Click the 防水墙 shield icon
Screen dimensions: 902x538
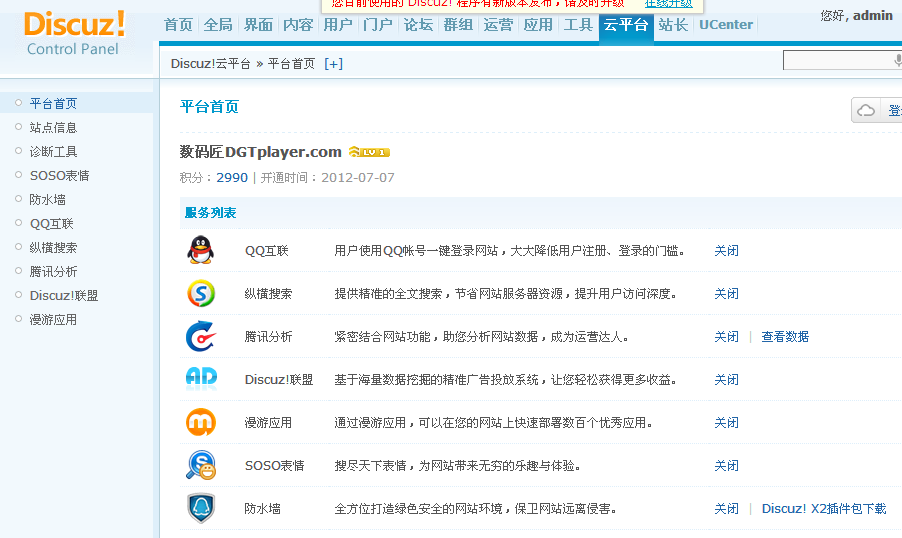coord(201,508)
